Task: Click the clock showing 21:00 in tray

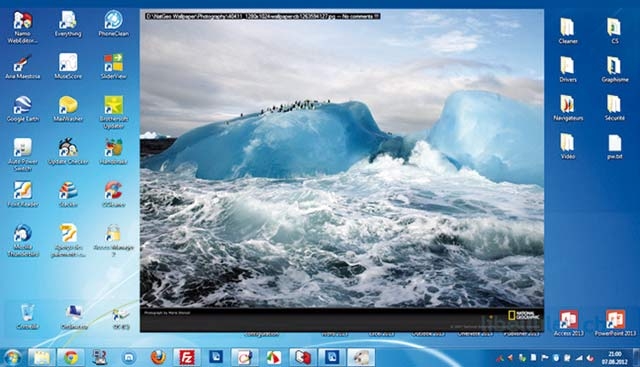Action: pyautogui.click(x=614, y=358)
